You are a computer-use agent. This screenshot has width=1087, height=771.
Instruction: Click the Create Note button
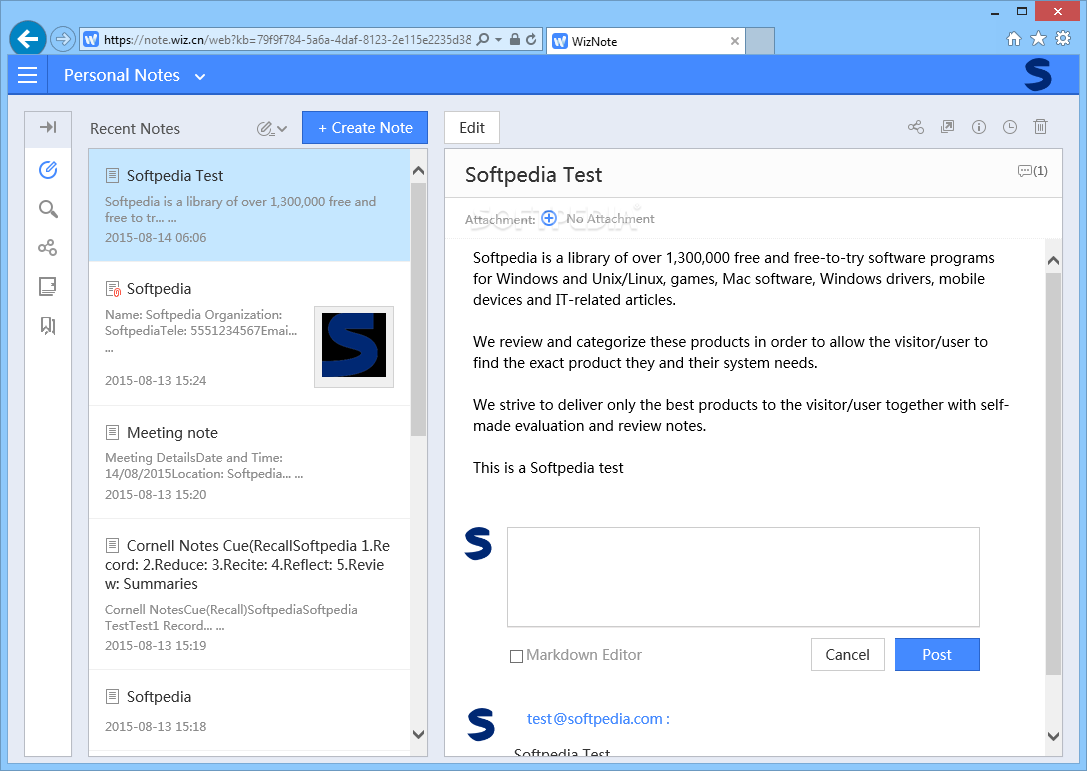365,128
